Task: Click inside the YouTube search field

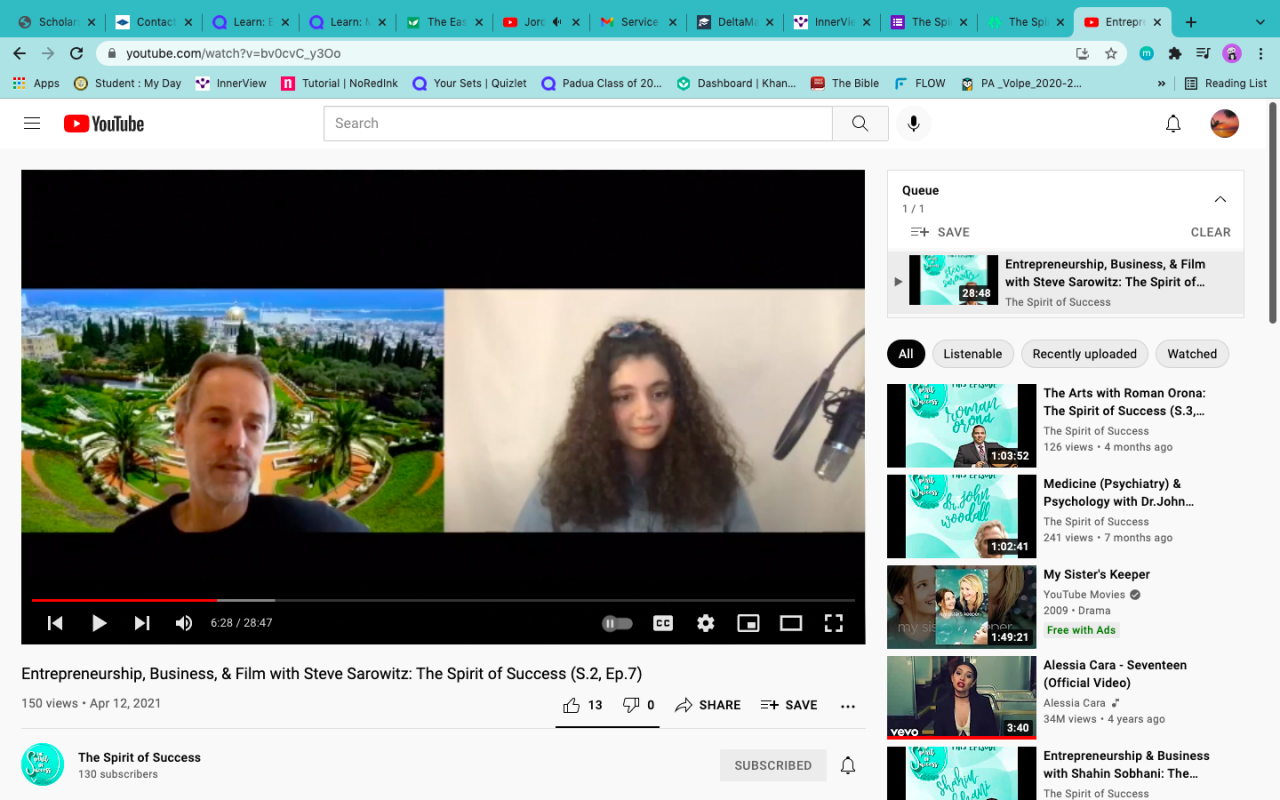Action: (578, 123)
